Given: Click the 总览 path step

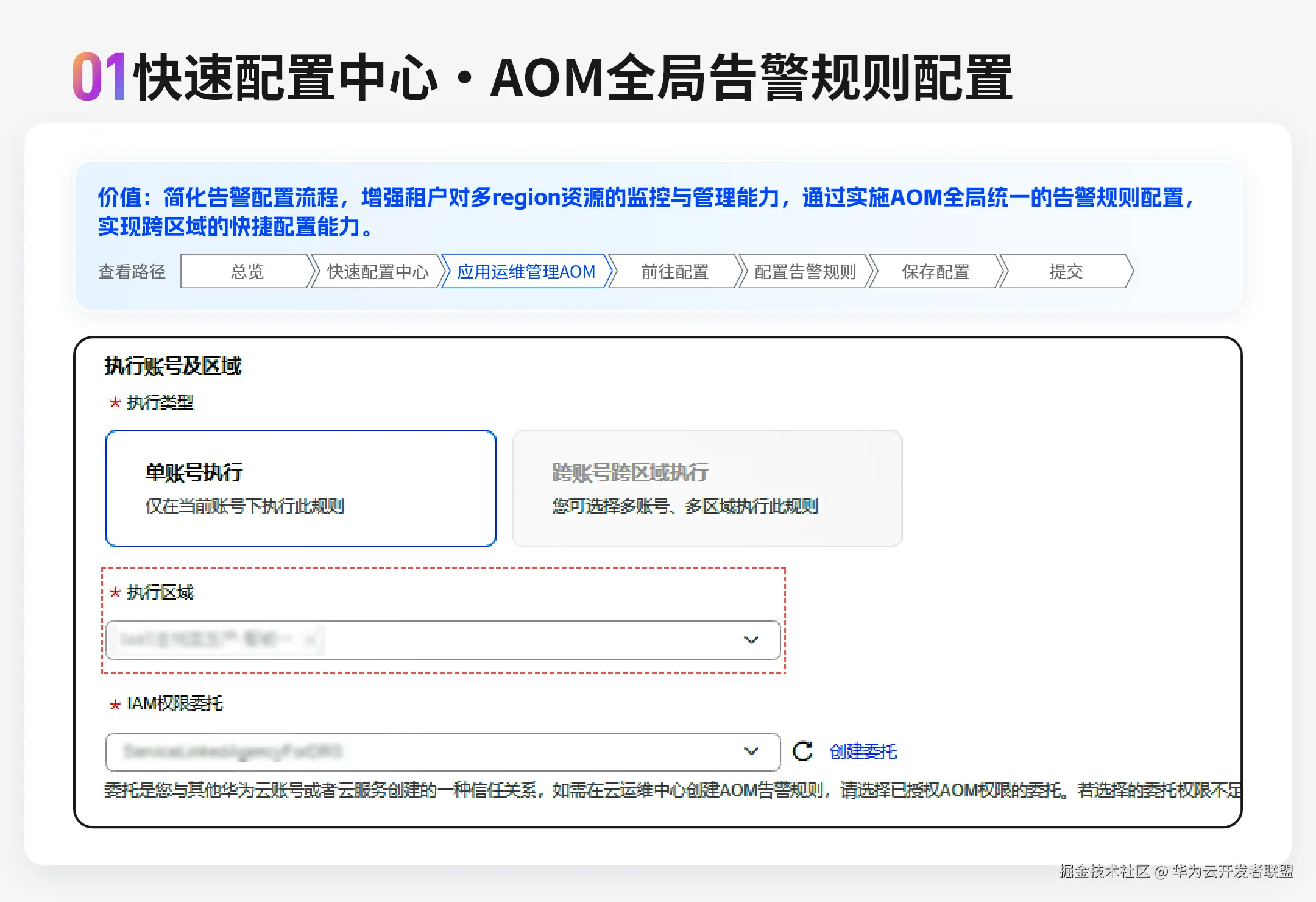Looking at the screenshot, I should (247, 271).
